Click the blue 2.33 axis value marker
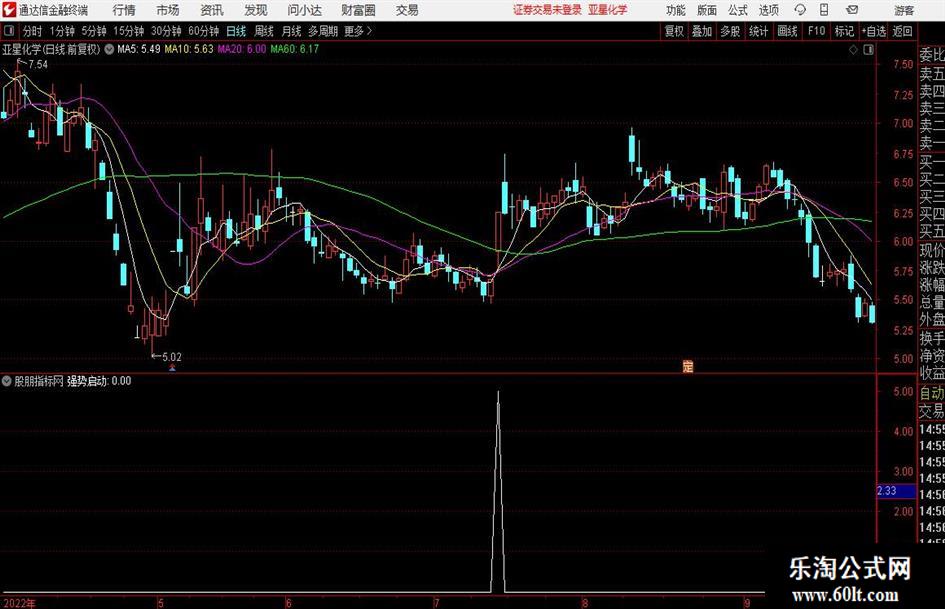Image resolution: width=945 pixels, height=609 pixels. tap(896, 491)
